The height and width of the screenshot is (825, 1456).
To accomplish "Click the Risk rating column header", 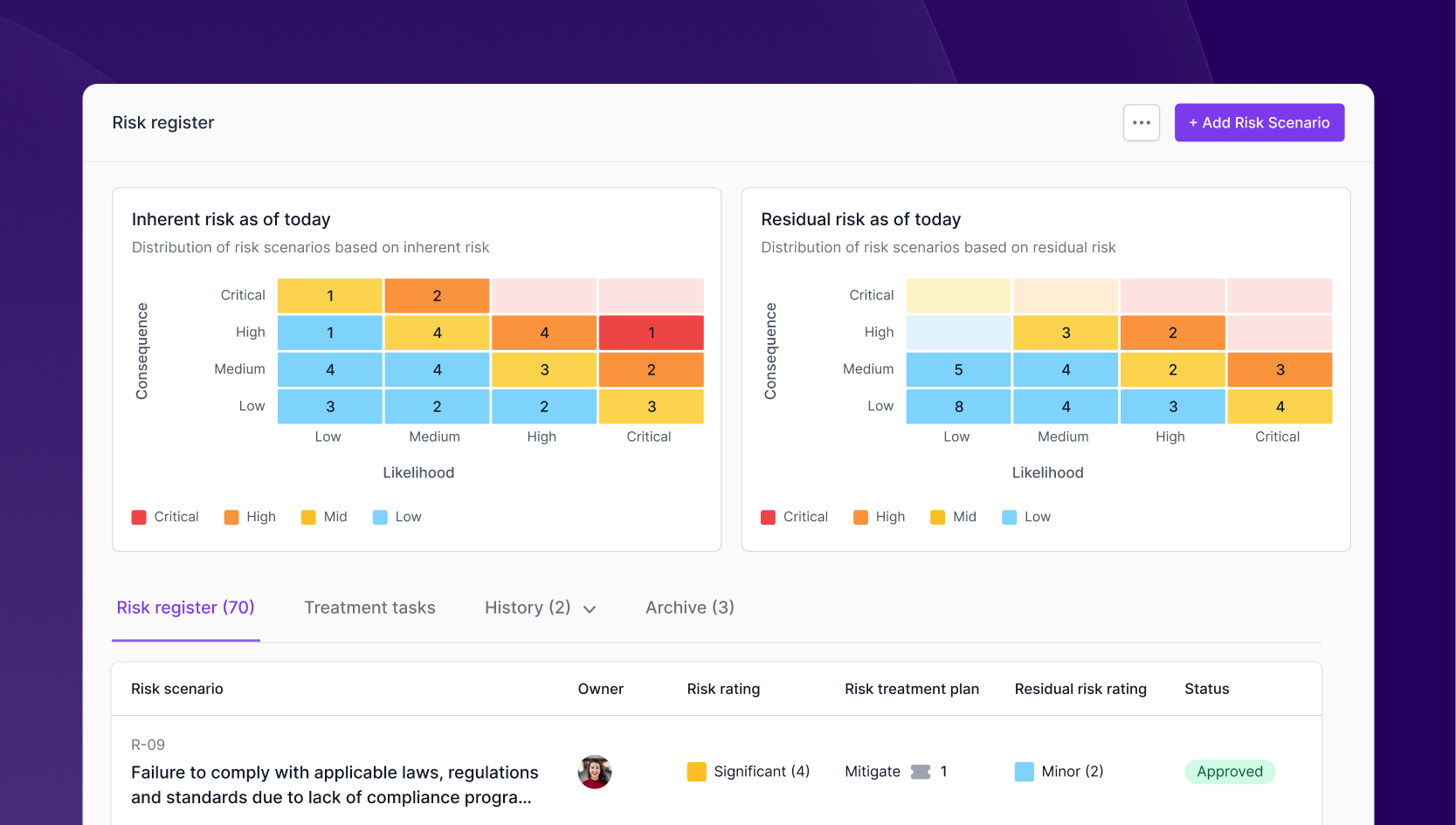I will point(723,689).
